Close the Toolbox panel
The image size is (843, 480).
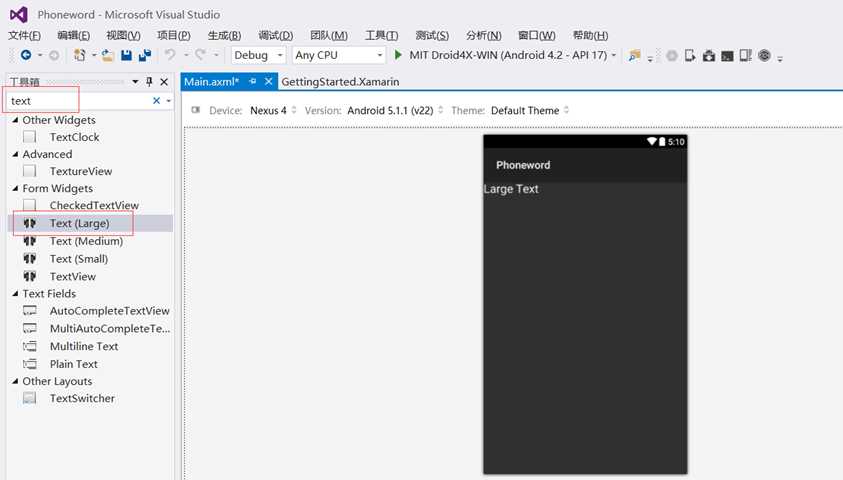(164, 82)
